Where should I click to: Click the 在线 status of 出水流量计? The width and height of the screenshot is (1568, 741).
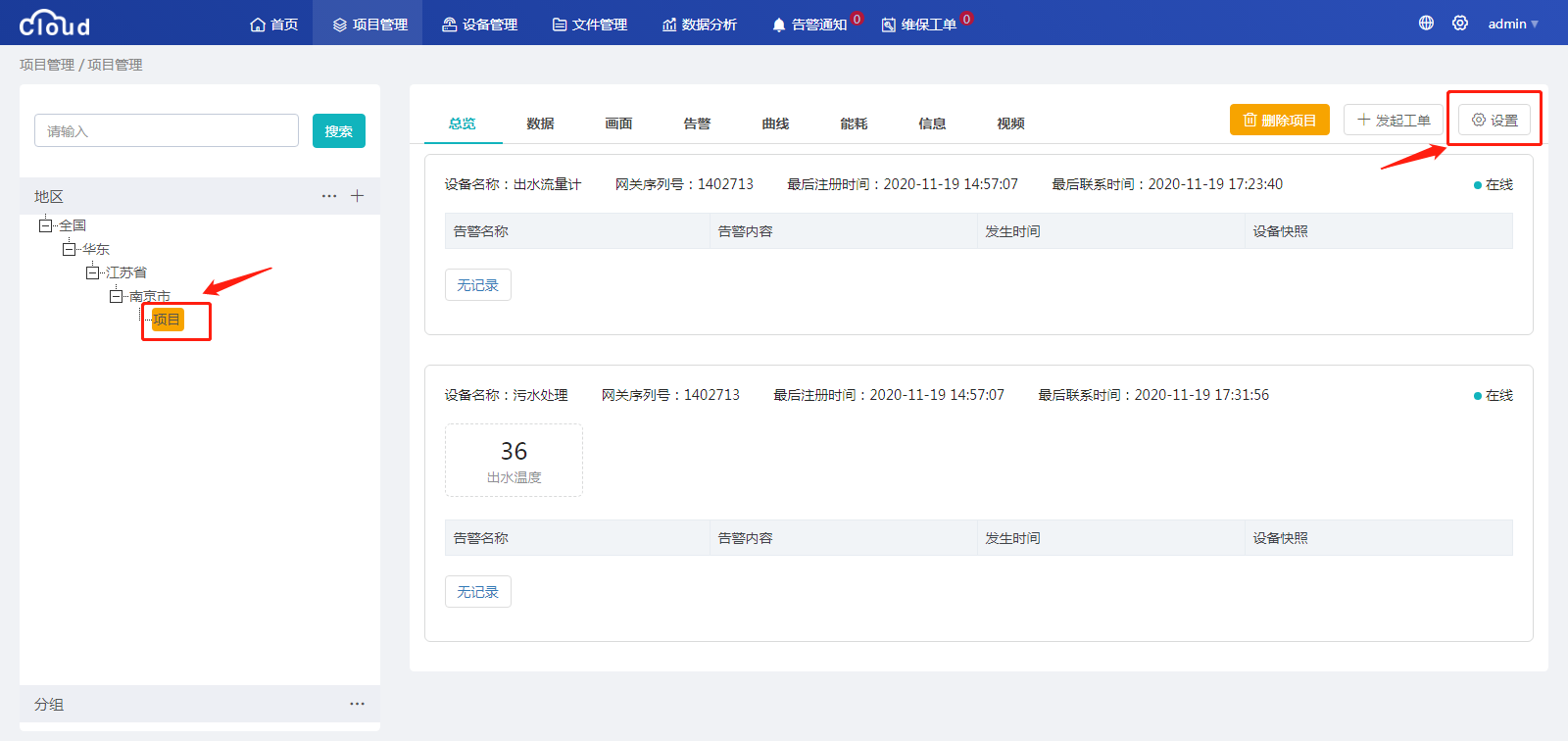[x=1494, y=184]
